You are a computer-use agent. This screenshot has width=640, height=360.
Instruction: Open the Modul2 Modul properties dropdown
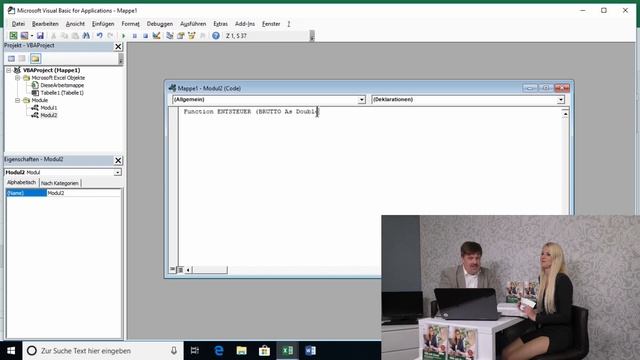pos(118,173)
